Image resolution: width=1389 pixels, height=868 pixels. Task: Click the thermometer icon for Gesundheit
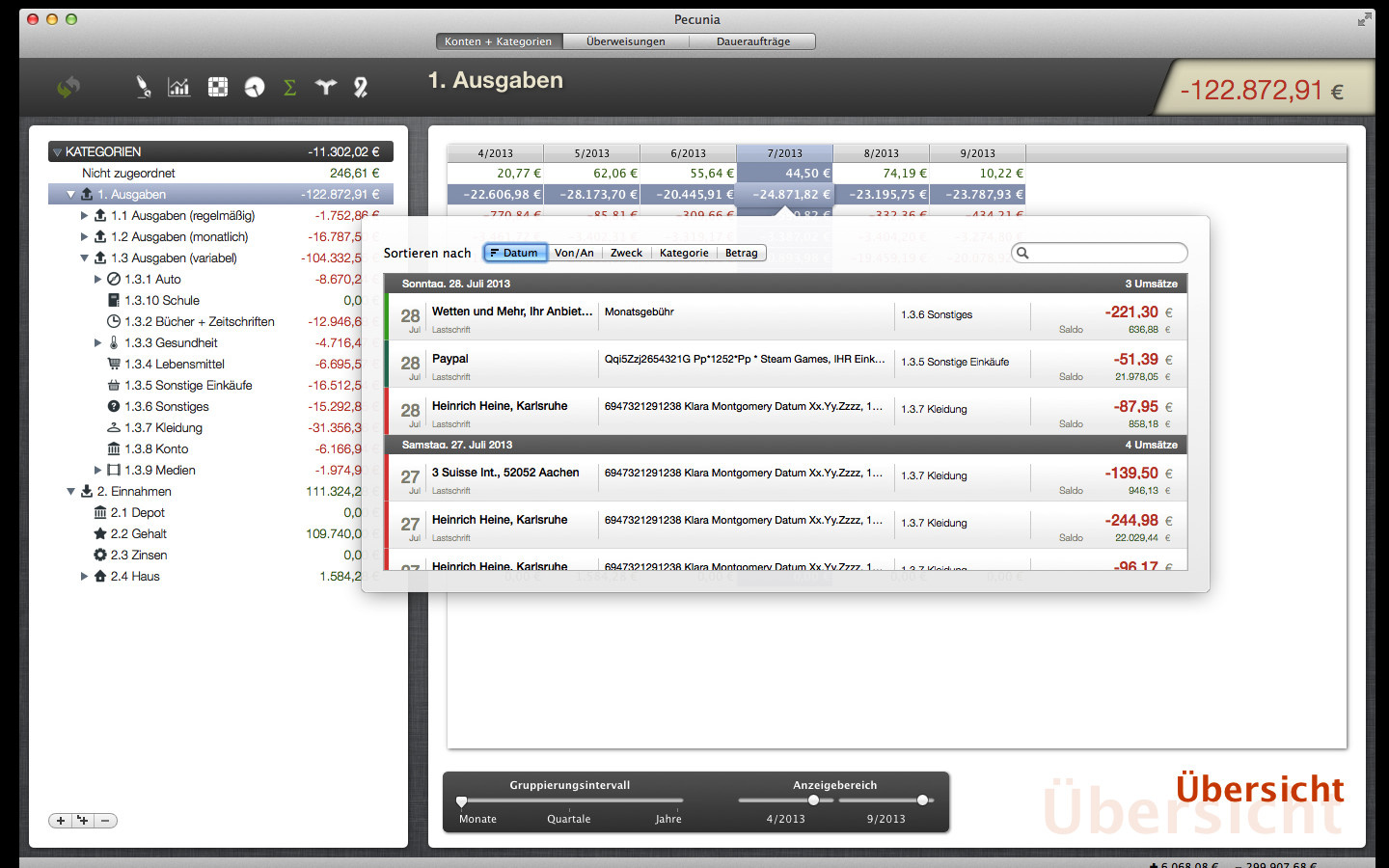click(114, 342)
